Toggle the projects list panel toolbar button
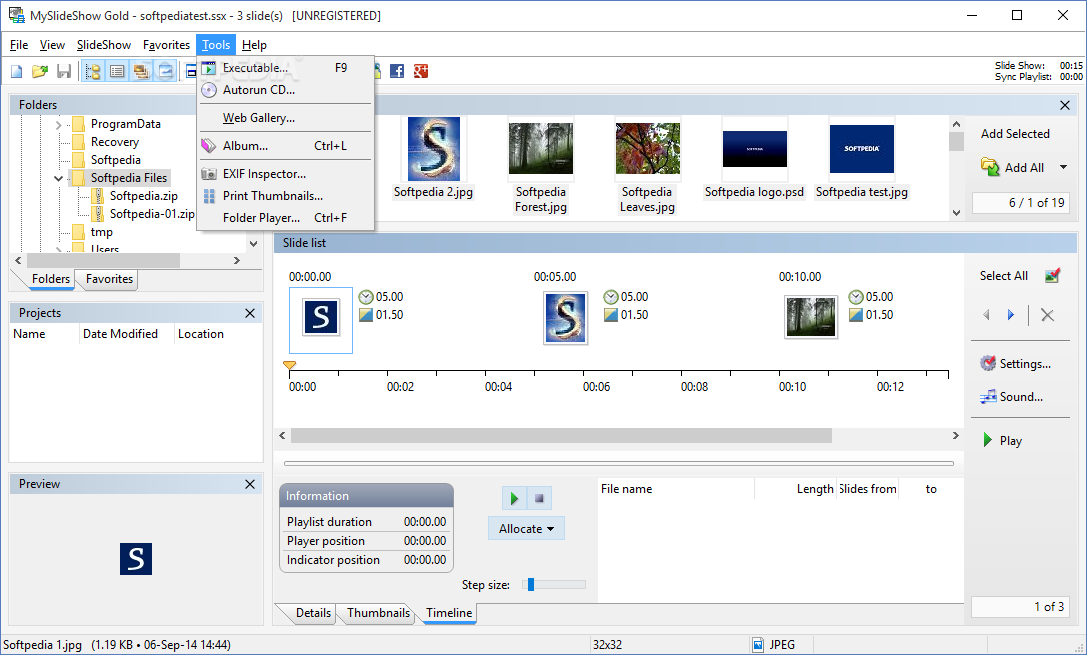Image resolution: width=1087 pixels, height=655 pixels. (117, 71)
